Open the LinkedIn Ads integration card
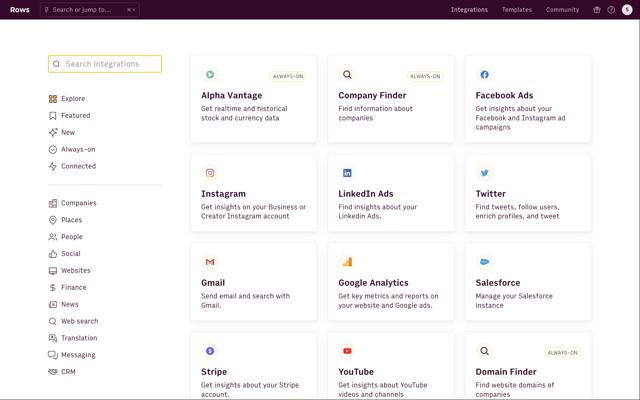The image size is (640, 400). coord(391,193)
